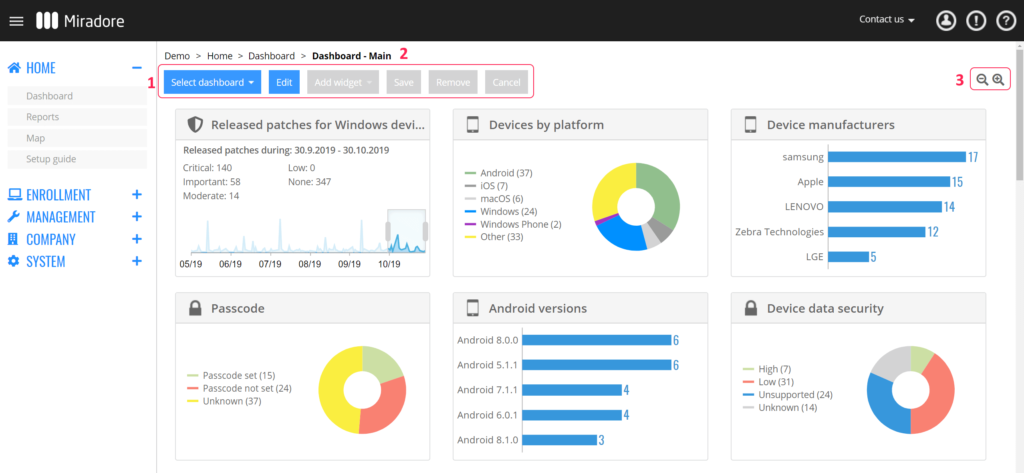The height and width of the screenshot is (473, 1024).
Task: Click the Edit dashboard button
Action: pyautogui.click(x=284, y=82)
